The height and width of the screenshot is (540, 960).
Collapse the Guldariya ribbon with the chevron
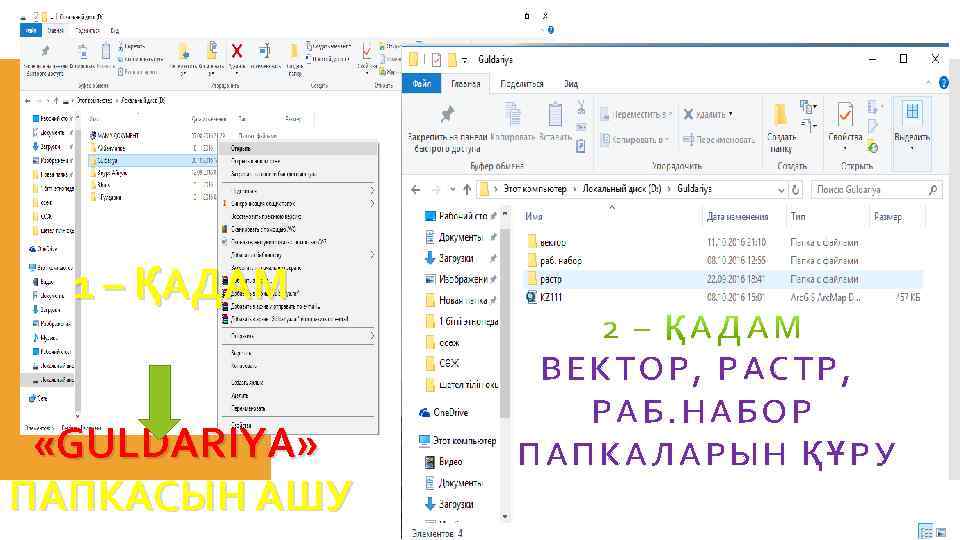[x=928, y=83]
